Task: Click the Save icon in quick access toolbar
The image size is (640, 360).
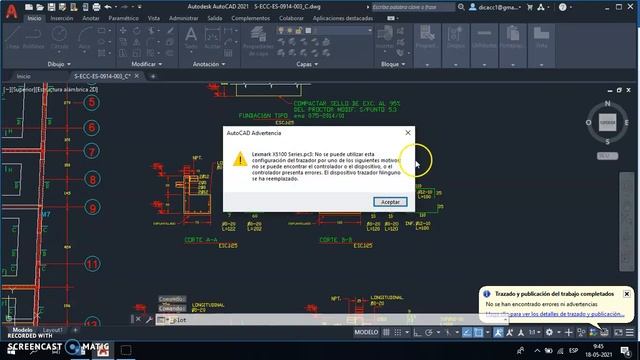Action: [x=51, y=7]
